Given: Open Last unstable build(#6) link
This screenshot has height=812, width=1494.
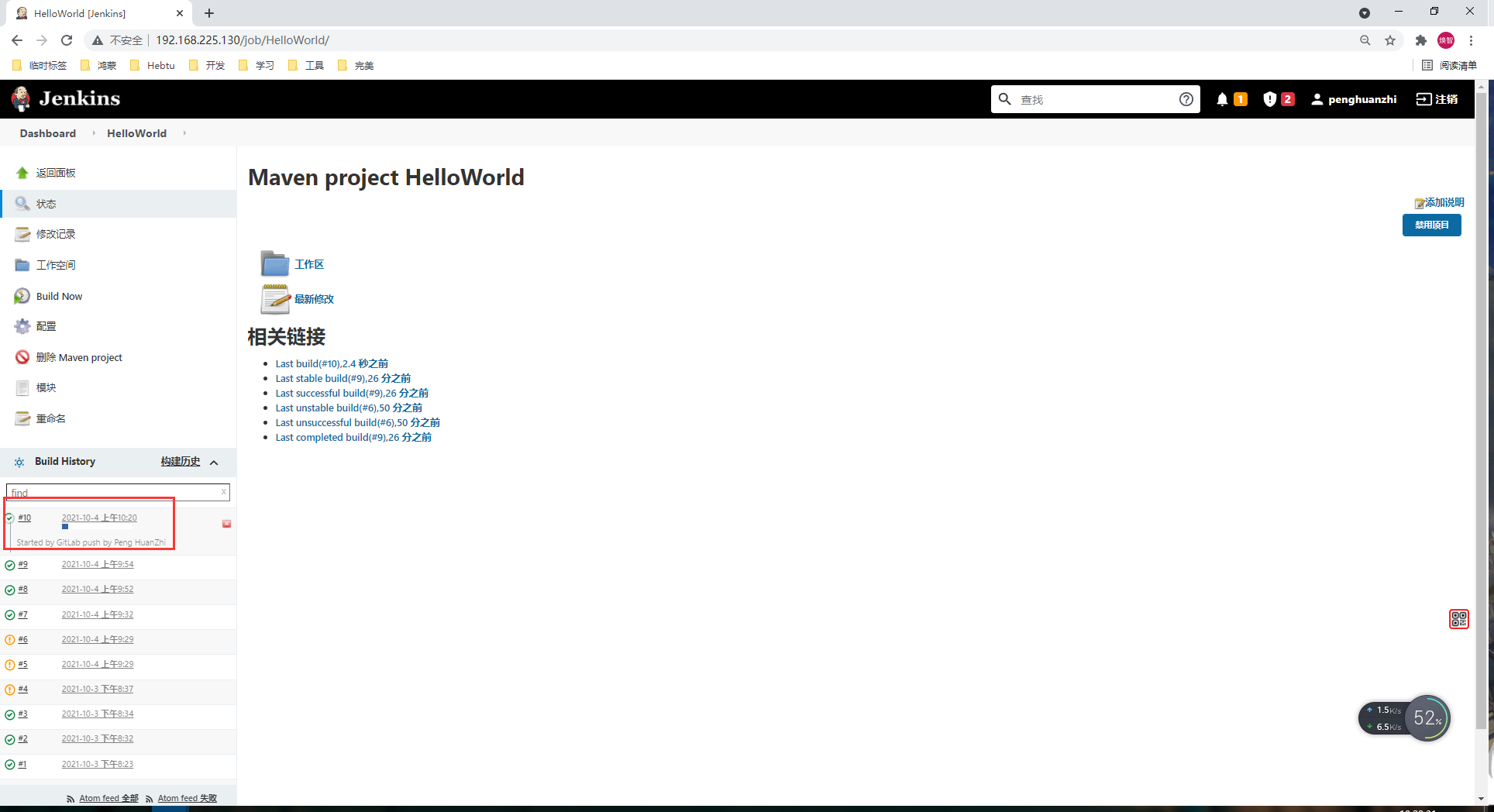Looking at the screenshot, I should [x=349, y=408].
